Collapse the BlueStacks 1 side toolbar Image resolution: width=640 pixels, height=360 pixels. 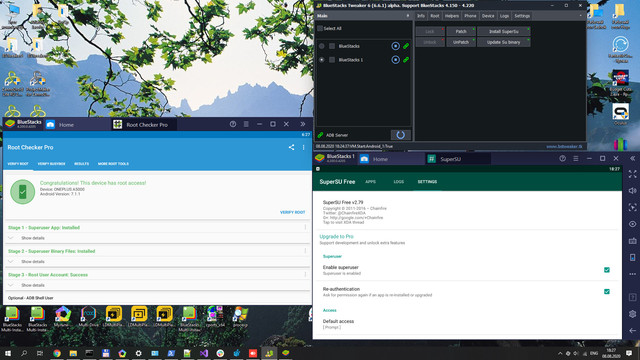point(632,158)
